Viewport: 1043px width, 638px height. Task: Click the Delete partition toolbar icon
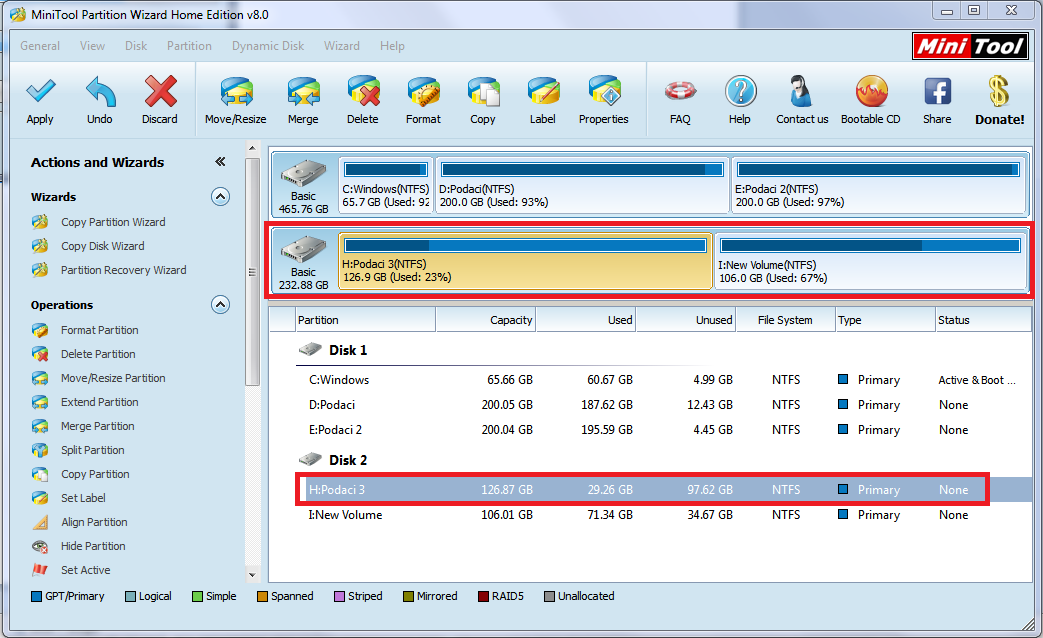[363, 92]
